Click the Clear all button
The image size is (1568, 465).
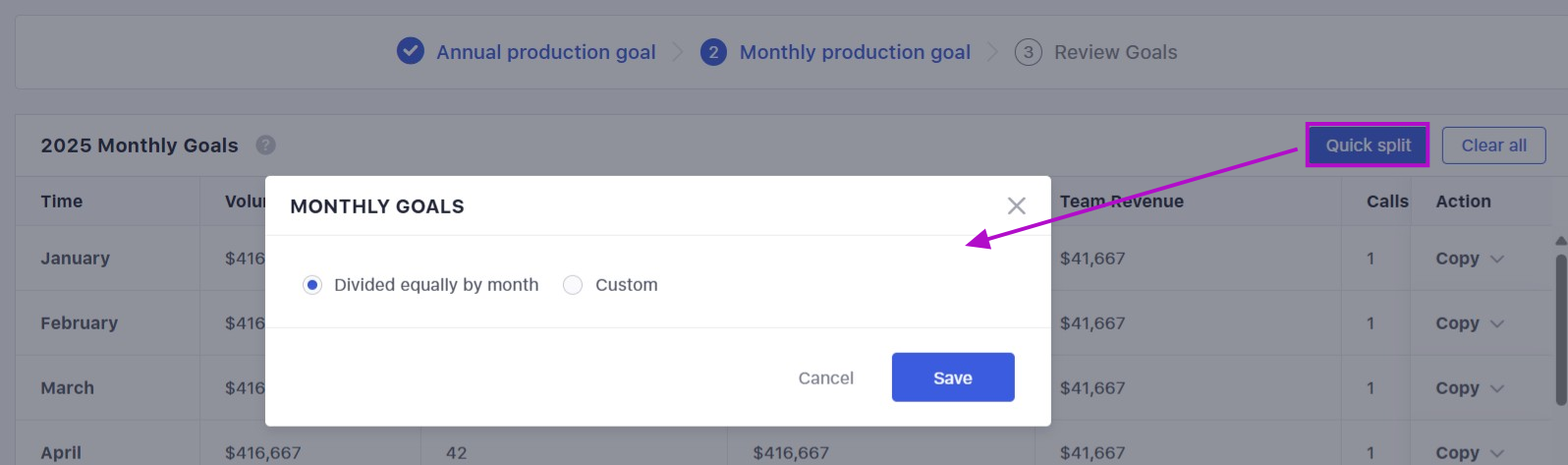click(x=1493, y=145)
